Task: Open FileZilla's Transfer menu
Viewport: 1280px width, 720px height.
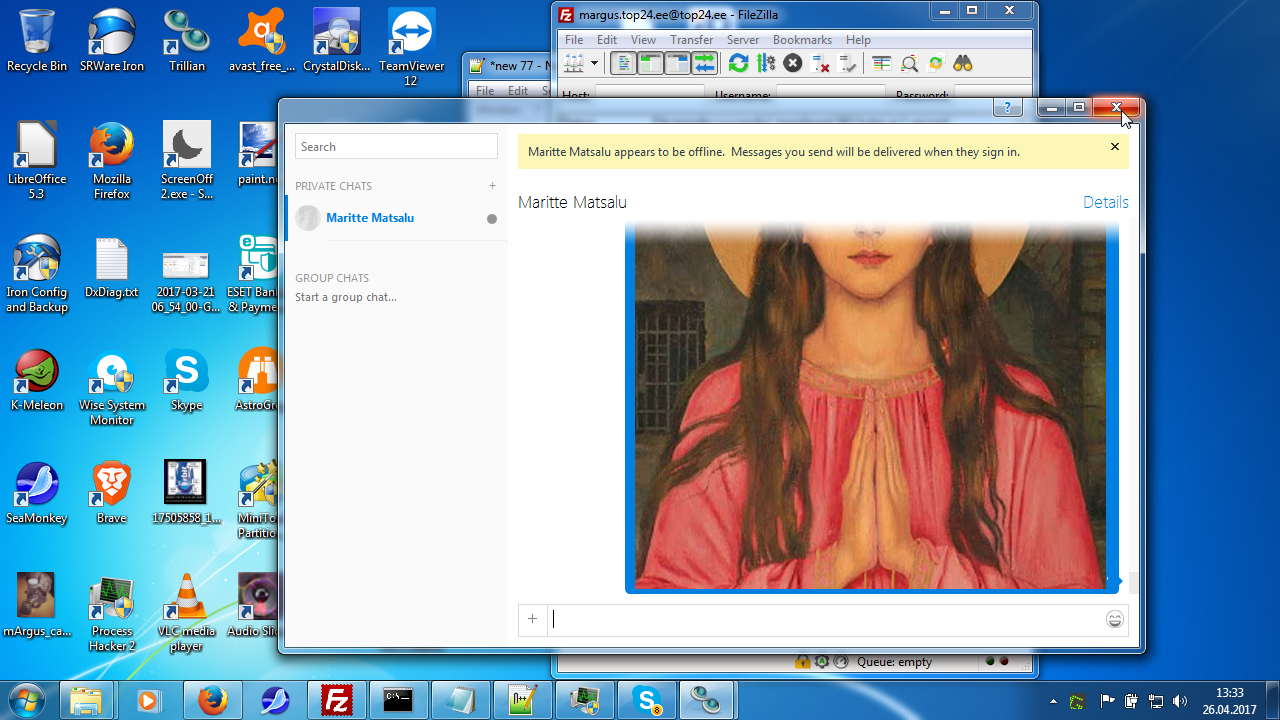Action: point(691,40)
